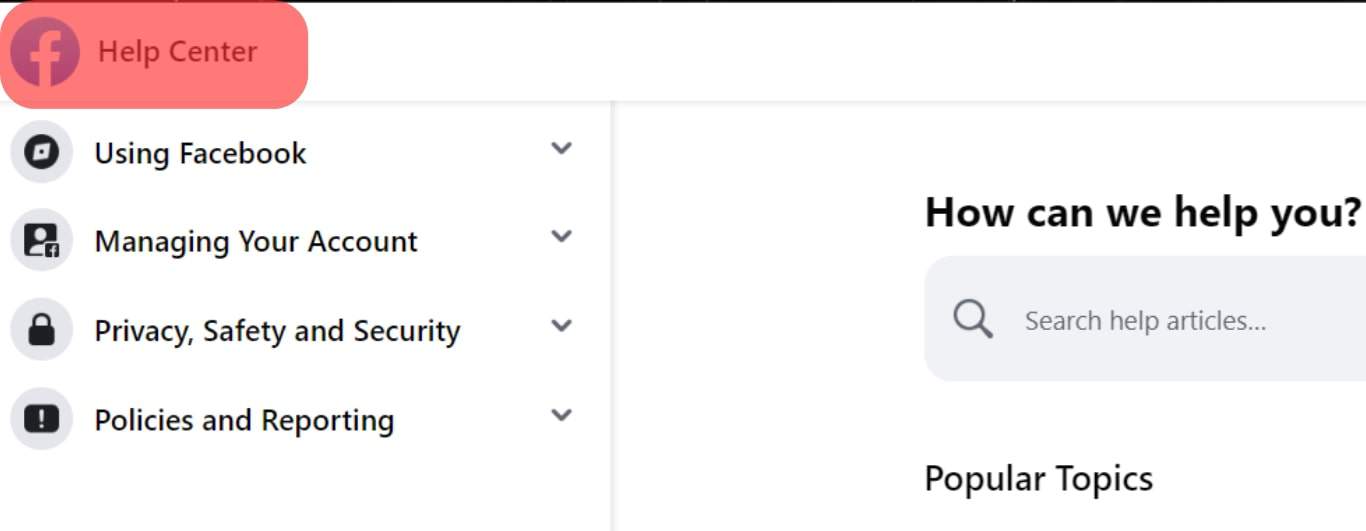Expand the Policies and Reporting chevron
Viewport: 1366px width, 531px height.
click(x=562, y=414)
